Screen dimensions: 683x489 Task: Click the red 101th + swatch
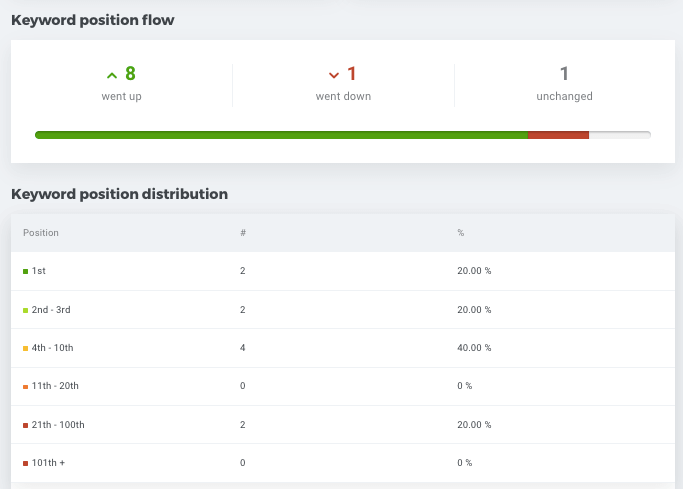[x=25, y=463]
